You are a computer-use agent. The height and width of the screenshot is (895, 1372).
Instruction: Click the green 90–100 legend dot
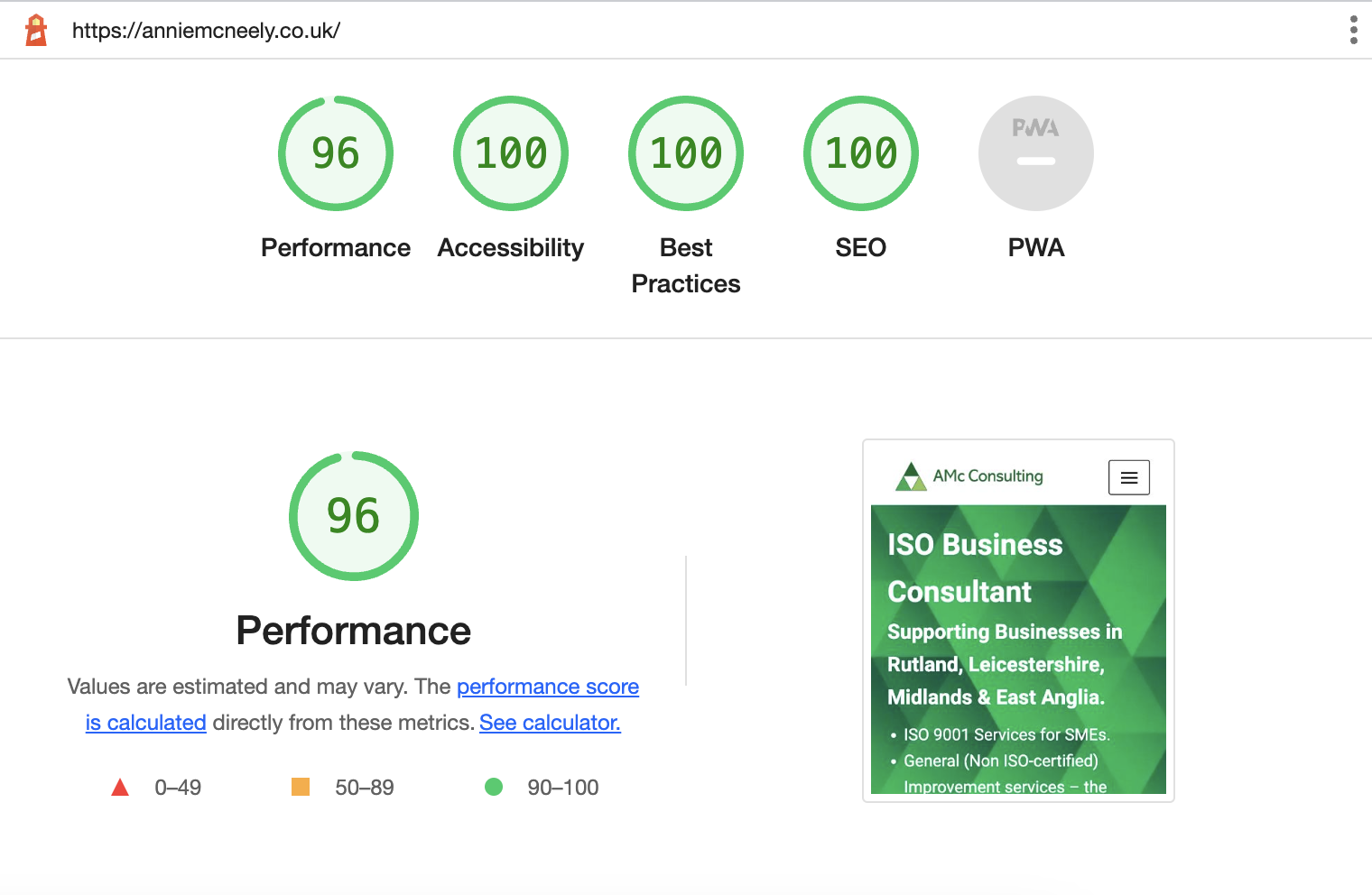pyautogui.click(x=494, y=787)
